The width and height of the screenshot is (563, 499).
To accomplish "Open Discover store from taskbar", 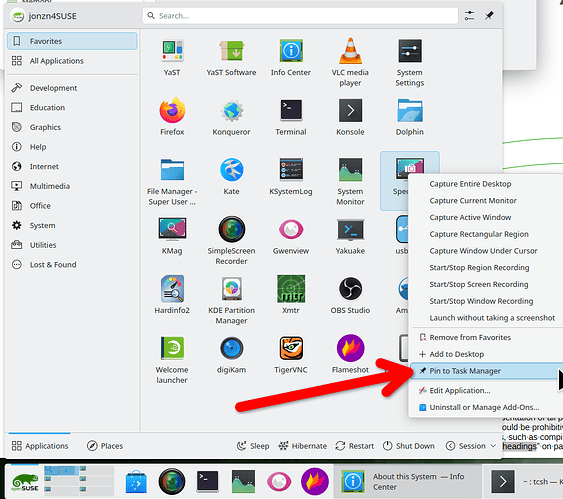I will tap(136, 482).
